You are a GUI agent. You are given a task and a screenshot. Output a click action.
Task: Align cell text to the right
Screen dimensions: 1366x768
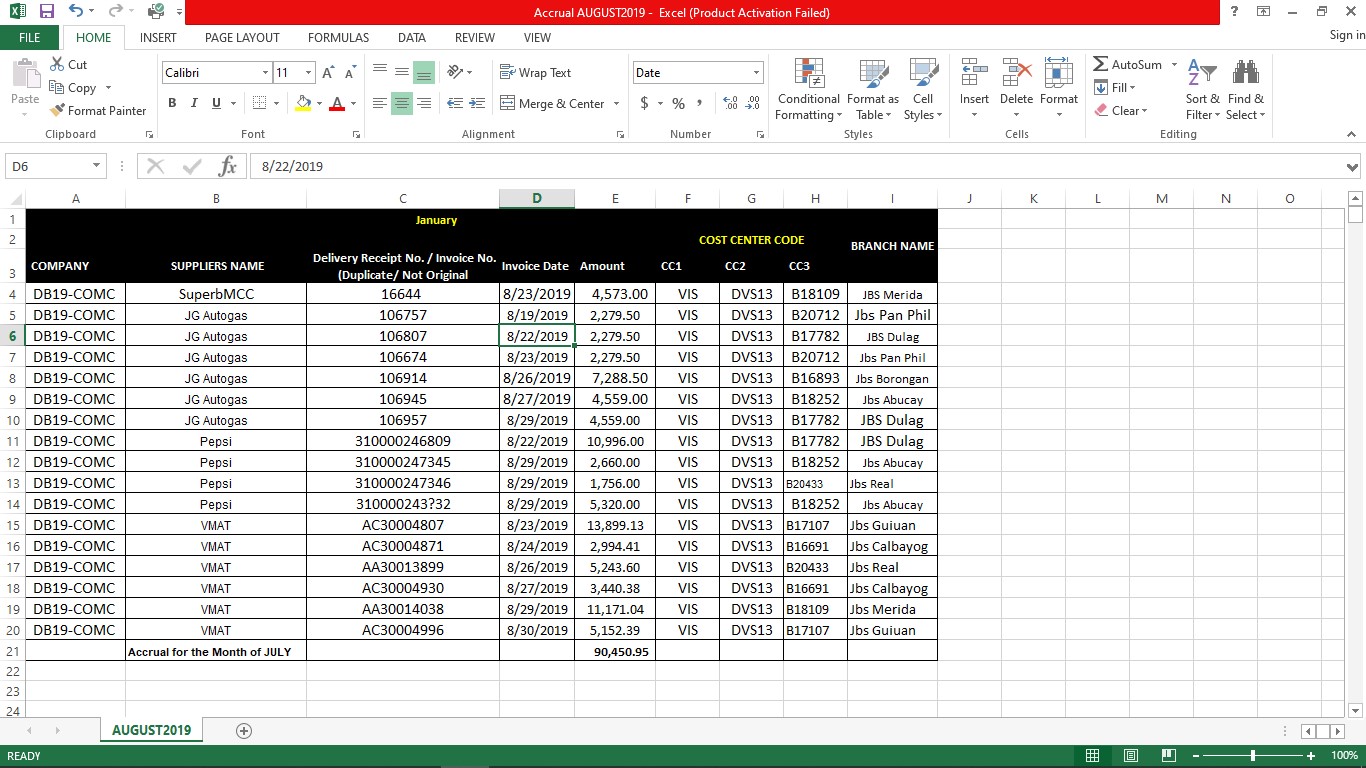coord(424,103)
